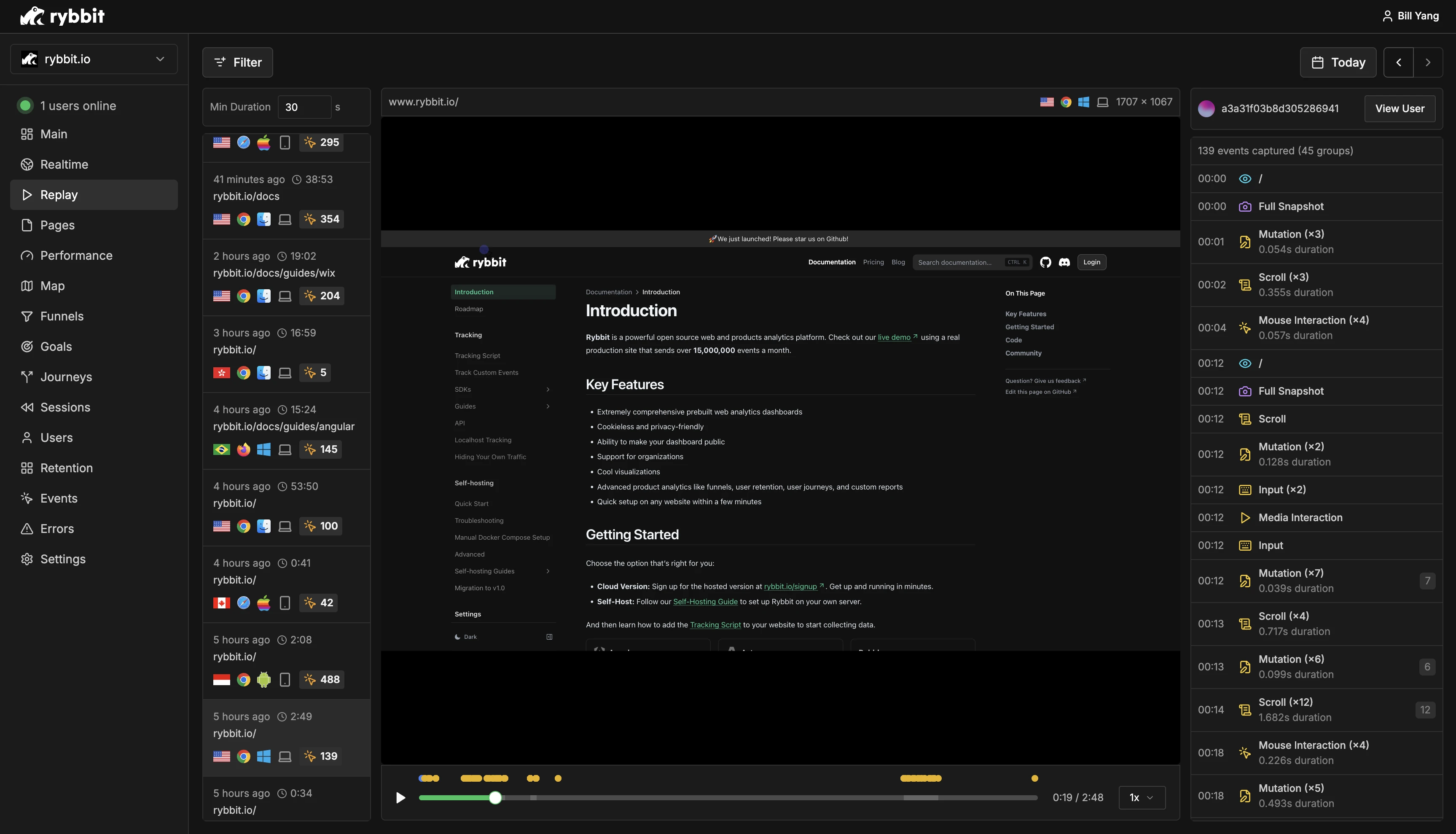Screen dimensions: 1456x834
Task: Open Goals from the sidebar
Action: tap(94, 347)
